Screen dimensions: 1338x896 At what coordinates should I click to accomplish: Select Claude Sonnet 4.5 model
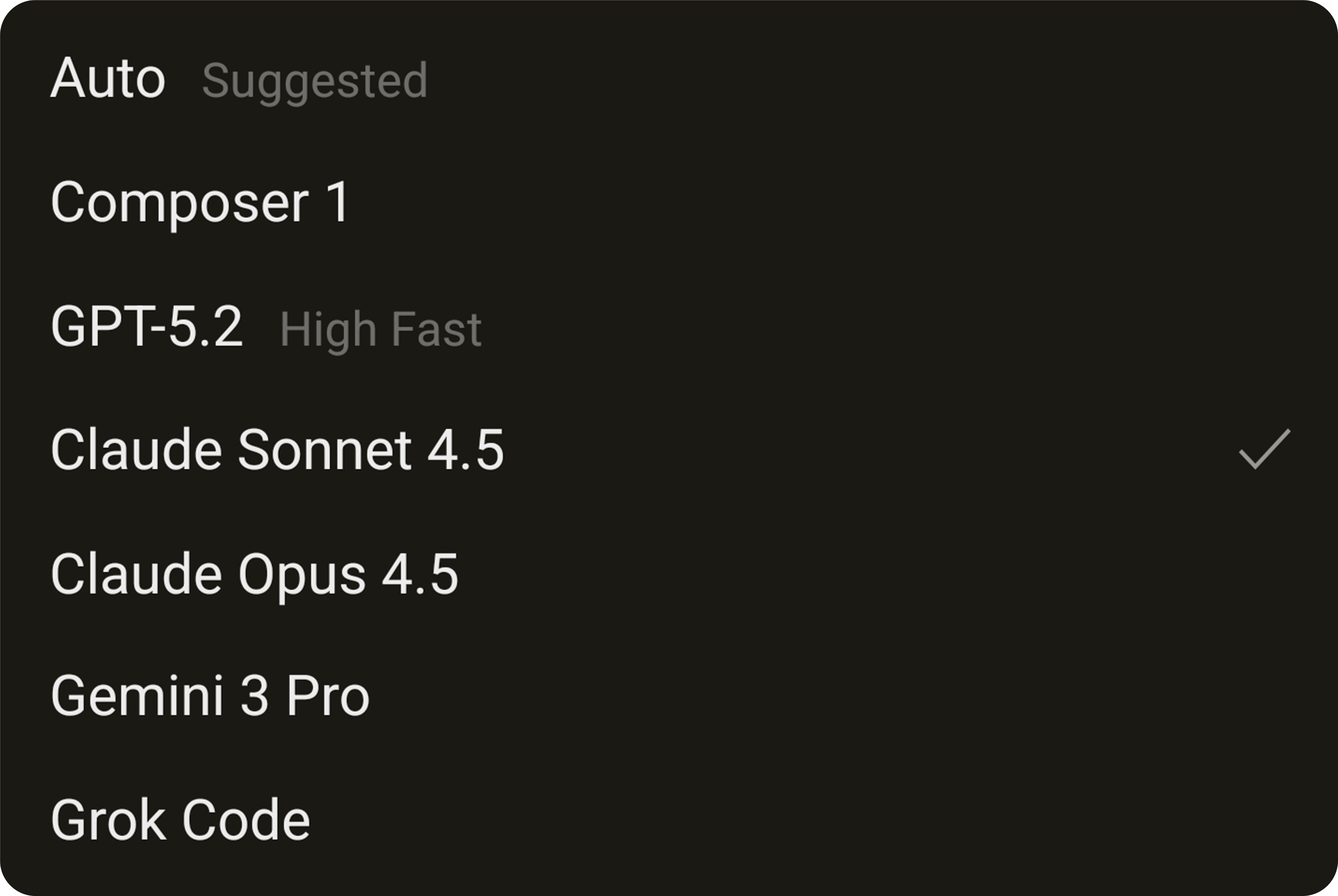tap(277, 450)
